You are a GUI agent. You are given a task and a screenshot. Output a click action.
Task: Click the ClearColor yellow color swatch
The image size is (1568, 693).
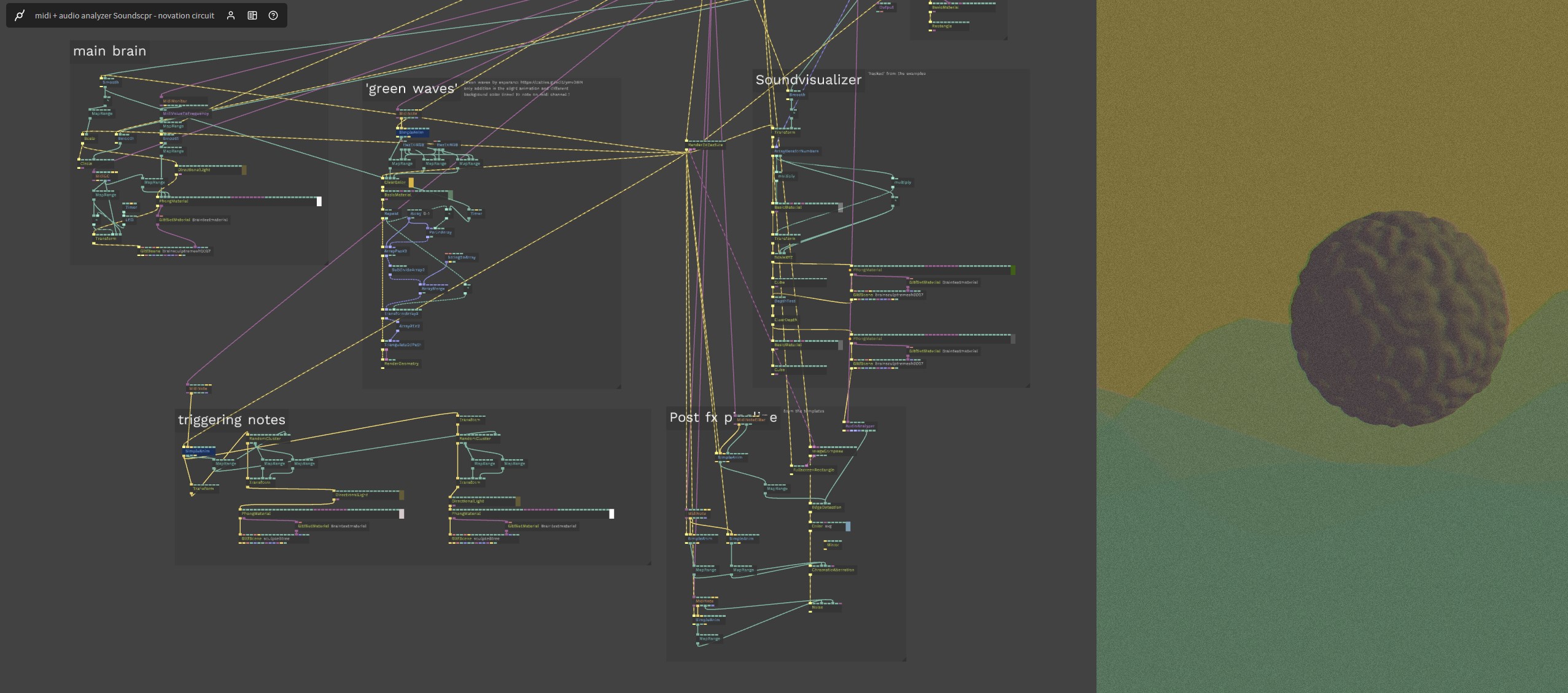coord(411,182)
